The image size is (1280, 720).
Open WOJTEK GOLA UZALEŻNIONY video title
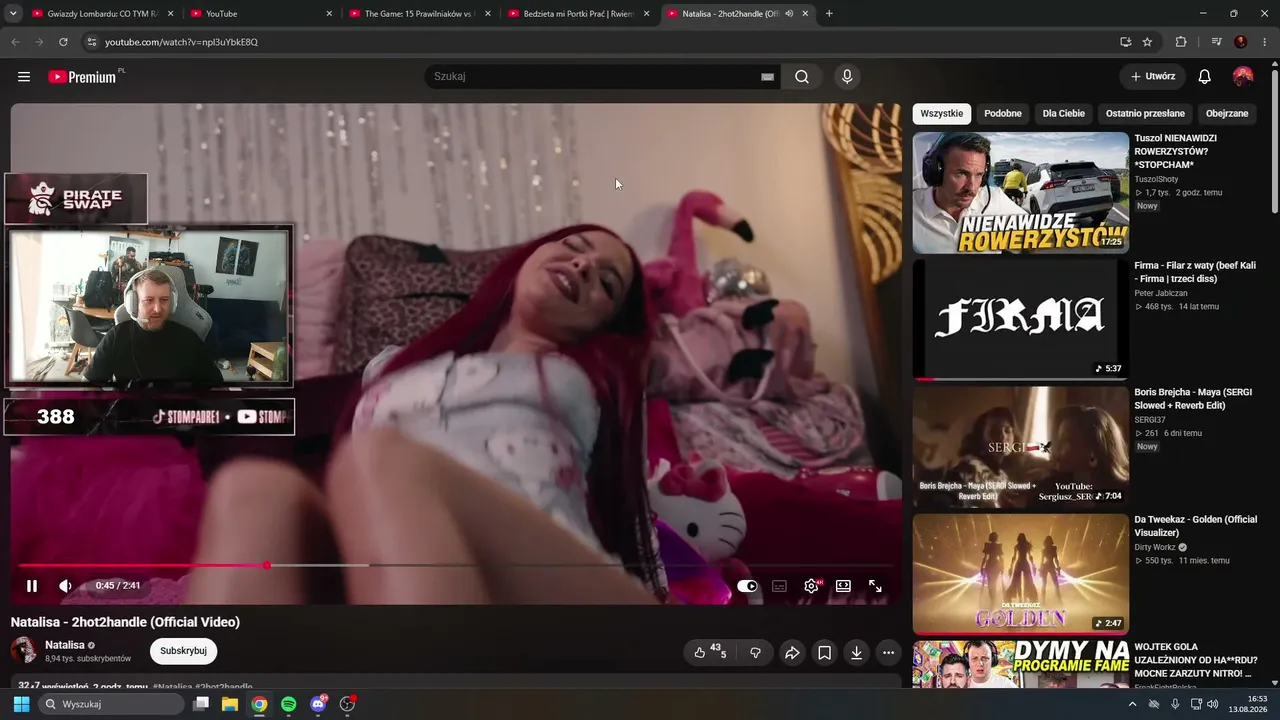click(x=1198, y=660)
